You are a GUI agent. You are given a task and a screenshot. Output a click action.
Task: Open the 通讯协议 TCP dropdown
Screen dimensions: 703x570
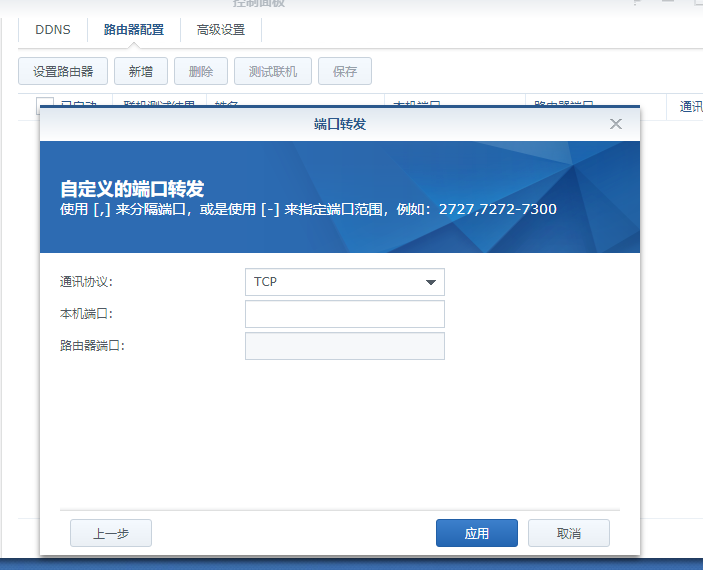(x=345, y=282)
